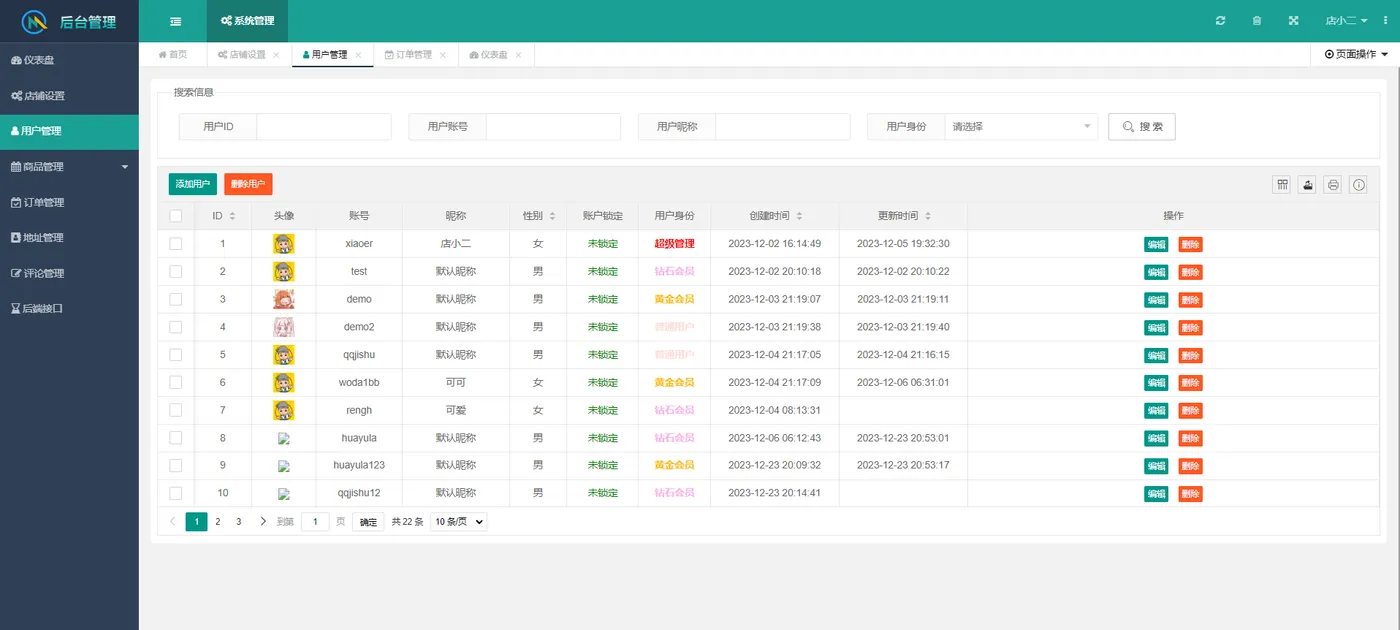Check the row checkbox for demo

click(176, 299)
